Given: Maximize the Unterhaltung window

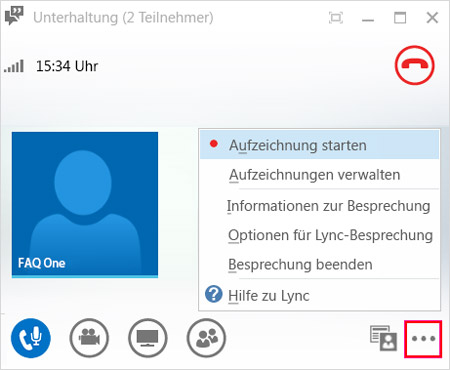Looking at the screenshot, I should [400, 18].
